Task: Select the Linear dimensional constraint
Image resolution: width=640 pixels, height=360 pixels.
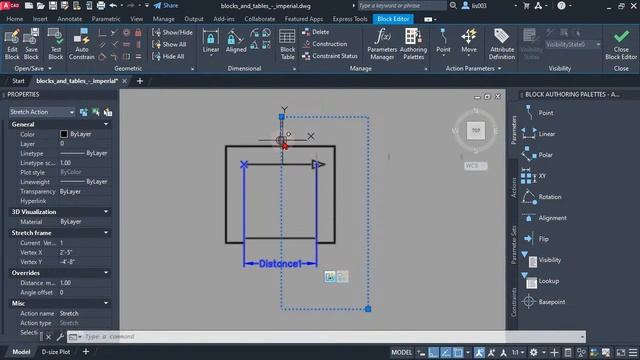Action: click(x=211, y=42)
